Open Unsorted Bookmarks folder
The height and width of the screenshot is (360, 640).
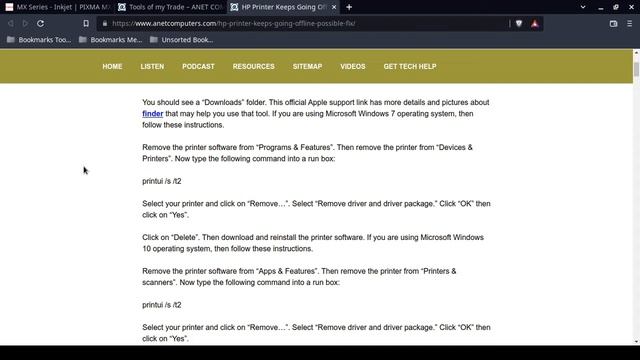point(182,40)
